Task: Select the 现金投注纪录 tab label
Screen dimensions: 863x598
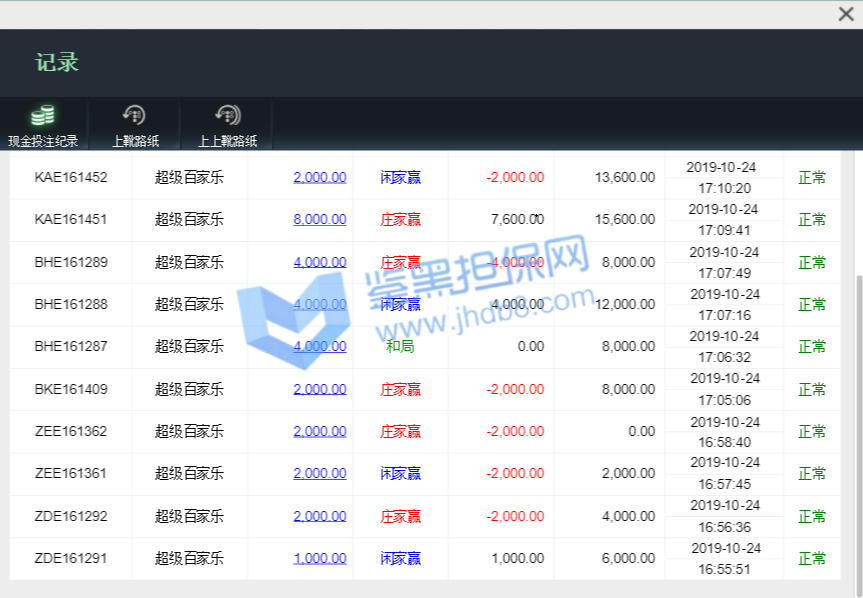Action: point(43,141)
